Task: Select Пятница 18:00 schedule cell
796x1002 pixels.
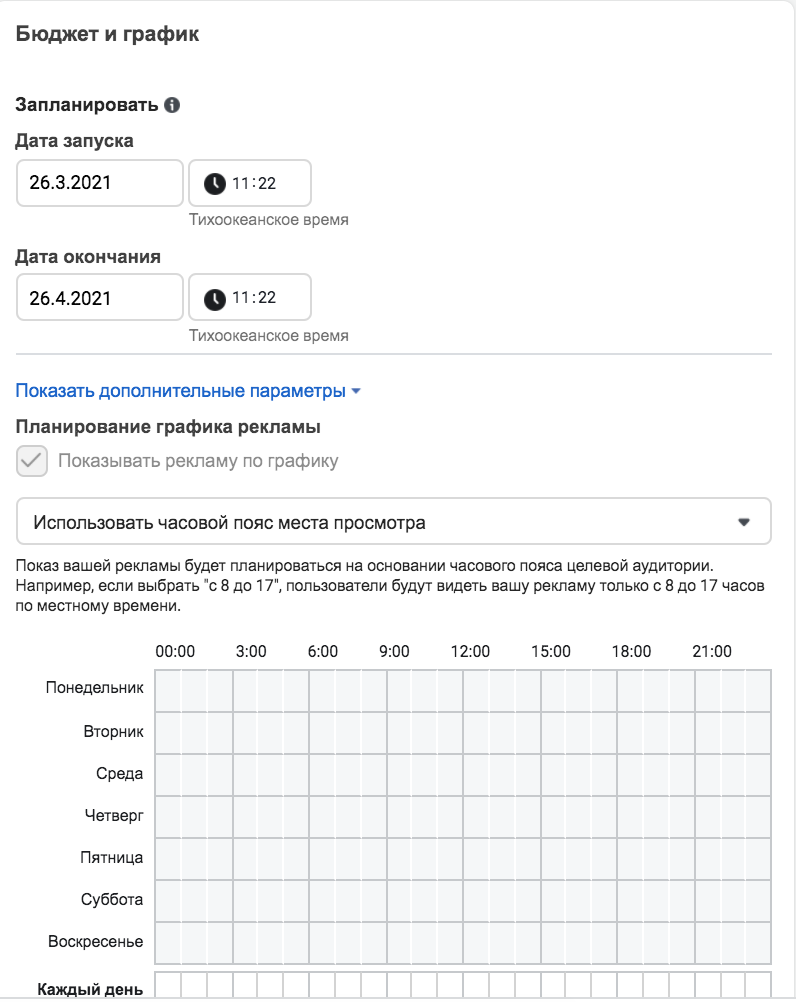Action: pos(630,858)
